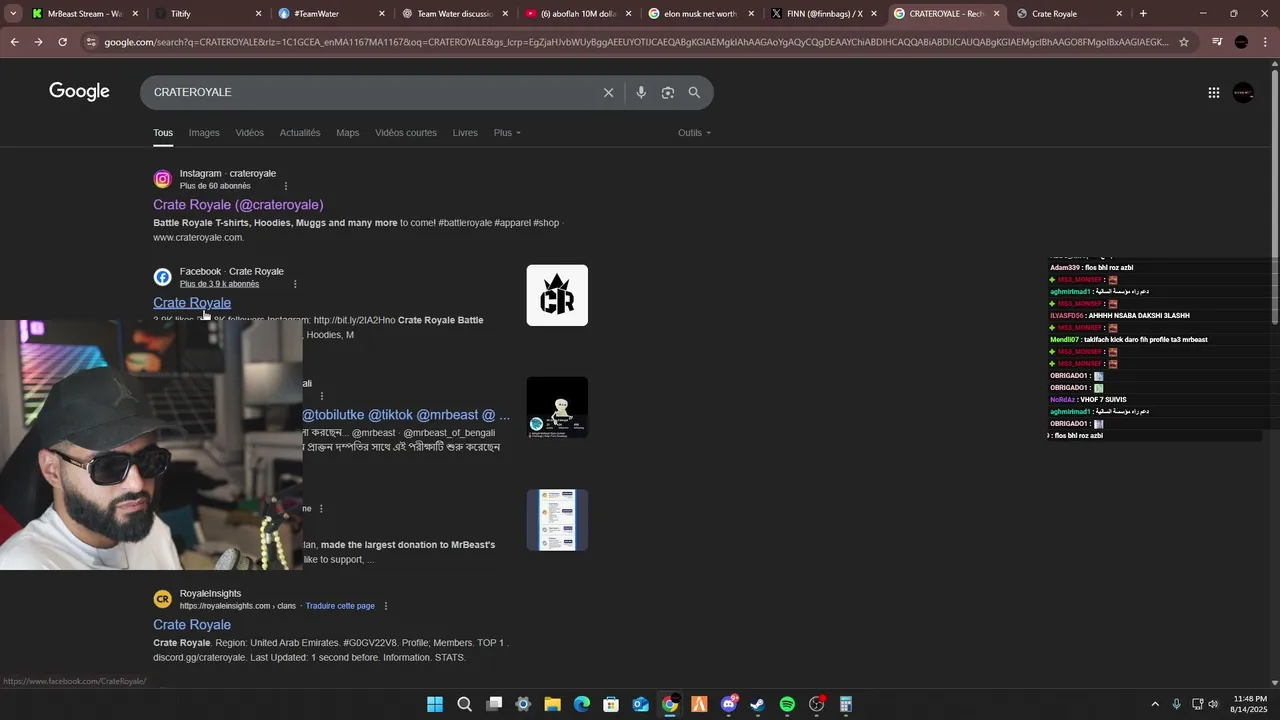Open Spotify from the taskbar
This screenshot has height=720, width=1280.
click(787, 704)
